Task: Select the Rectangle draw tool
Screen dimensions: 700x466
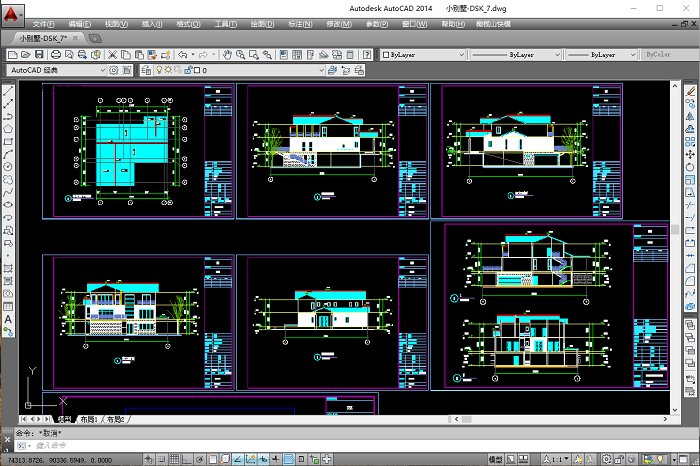Action: tap(8, 141)
